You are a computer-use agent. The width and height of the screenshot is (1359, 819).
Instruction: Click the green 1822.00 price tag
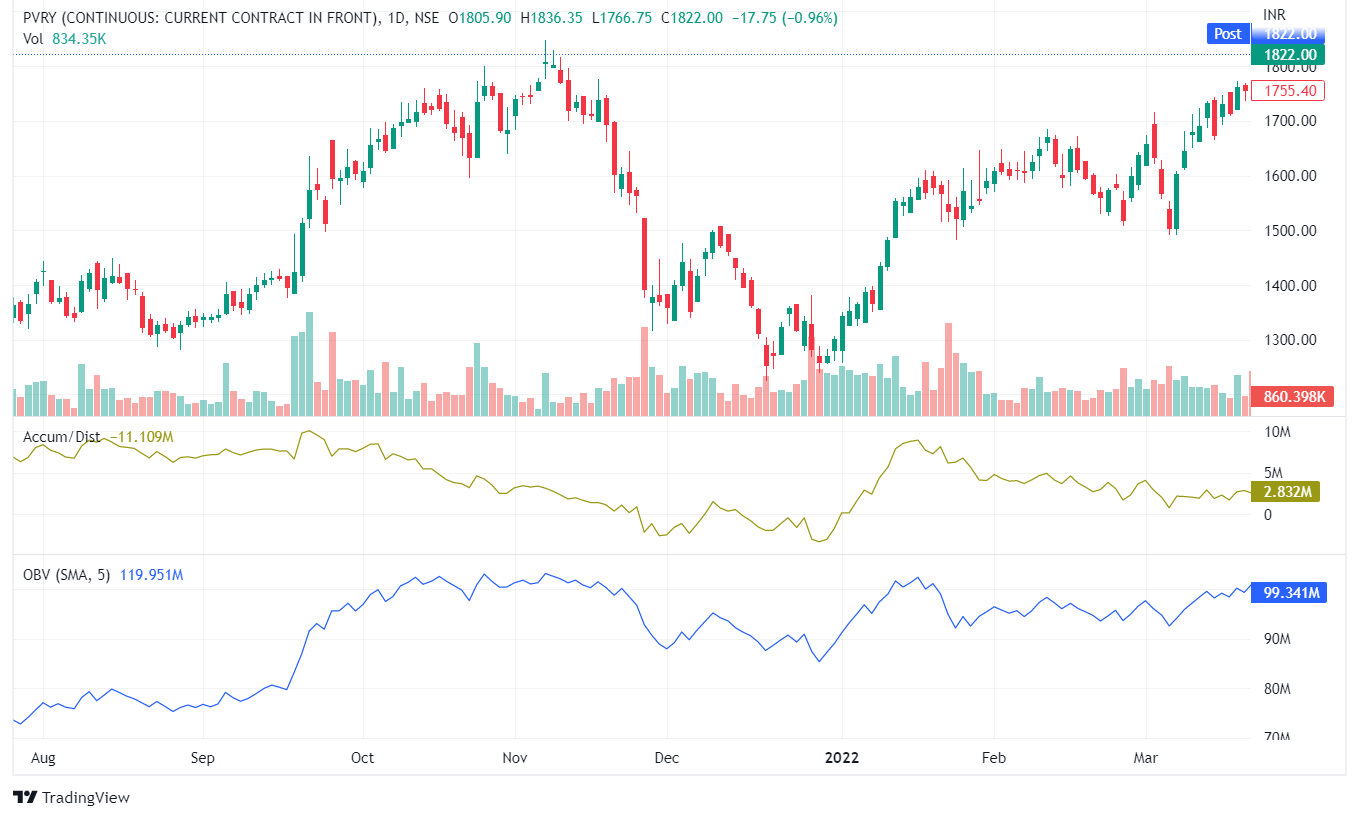click(x=1288, y=55)
